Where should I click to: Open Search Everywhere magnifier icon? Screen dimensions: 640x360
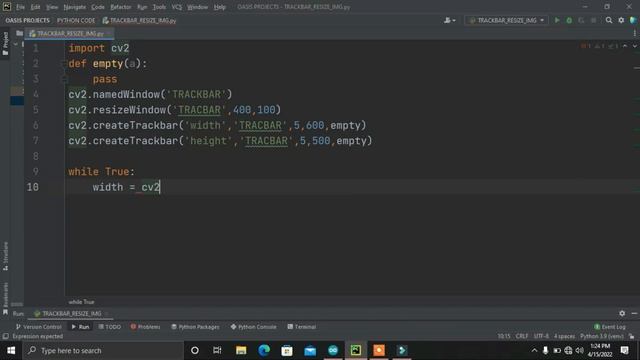tap(609, 20)
